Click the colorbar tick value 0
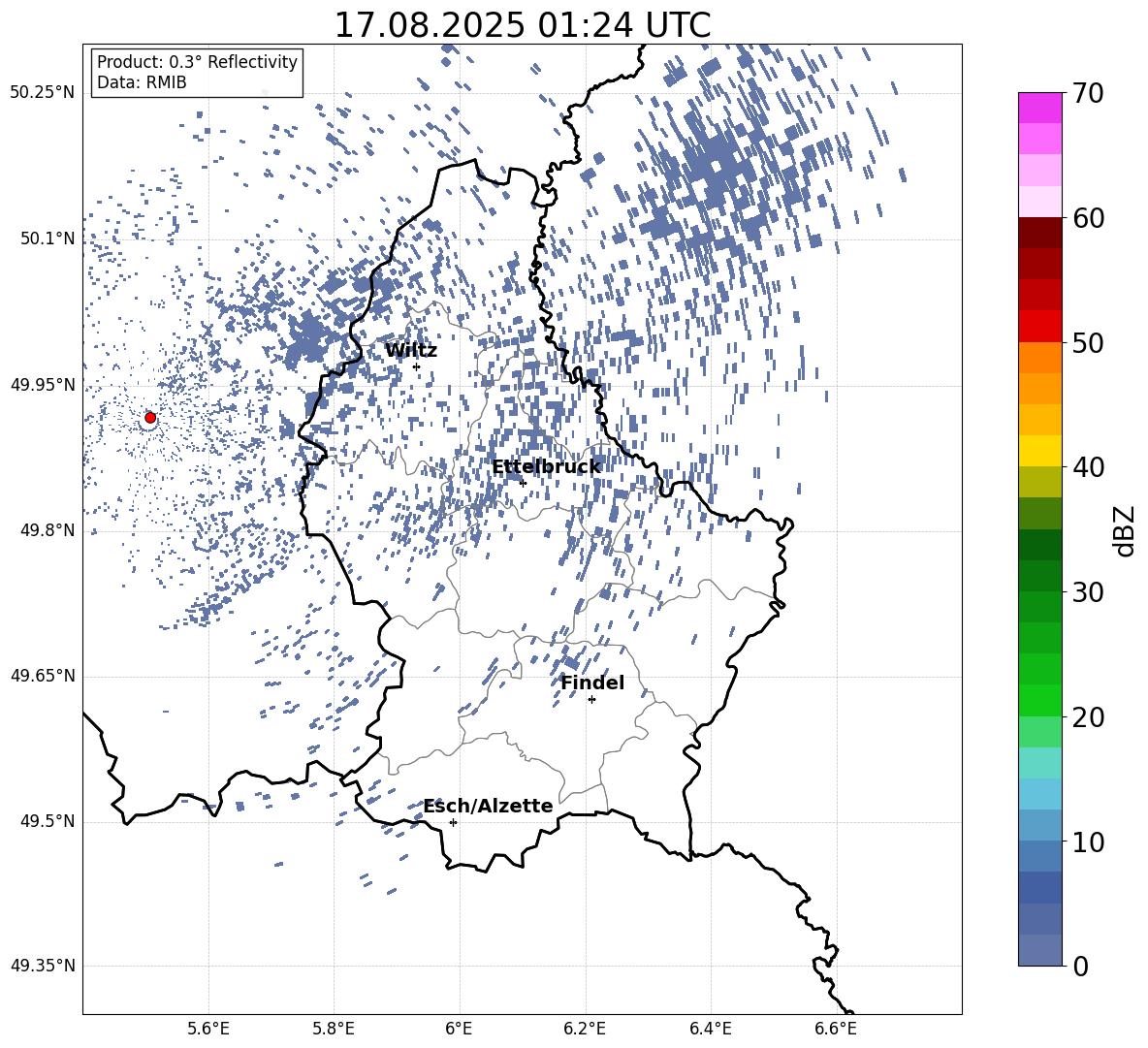This screenshot has width=1148, height=1048. tap(1080, 966)
